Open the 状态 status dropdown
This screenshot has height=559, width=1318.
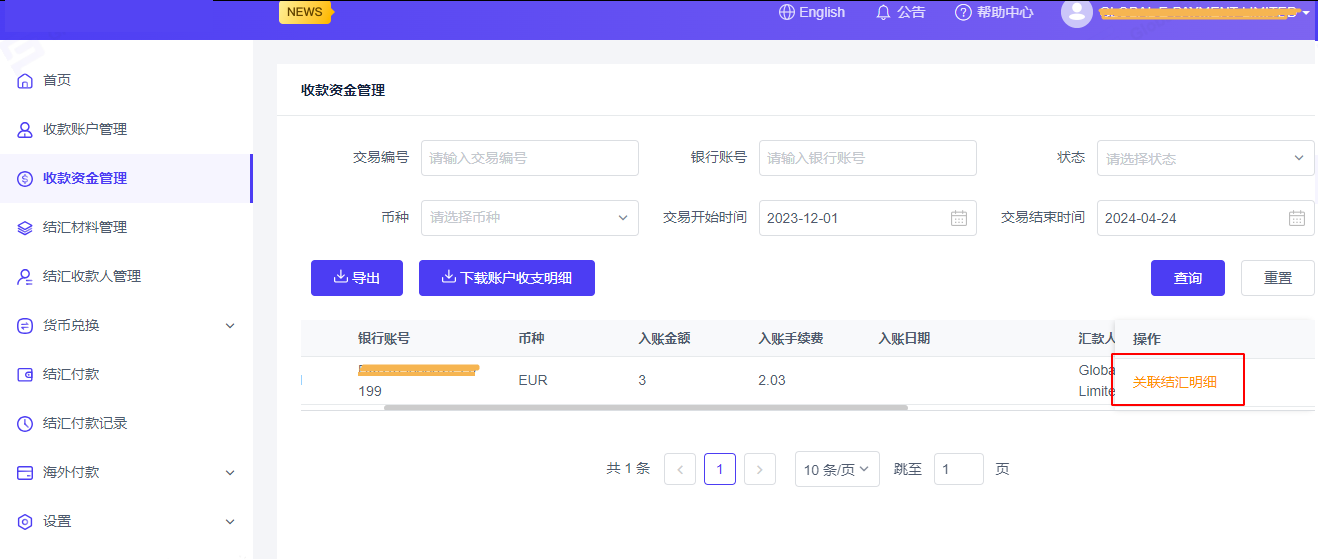[x=1205, y=158]
